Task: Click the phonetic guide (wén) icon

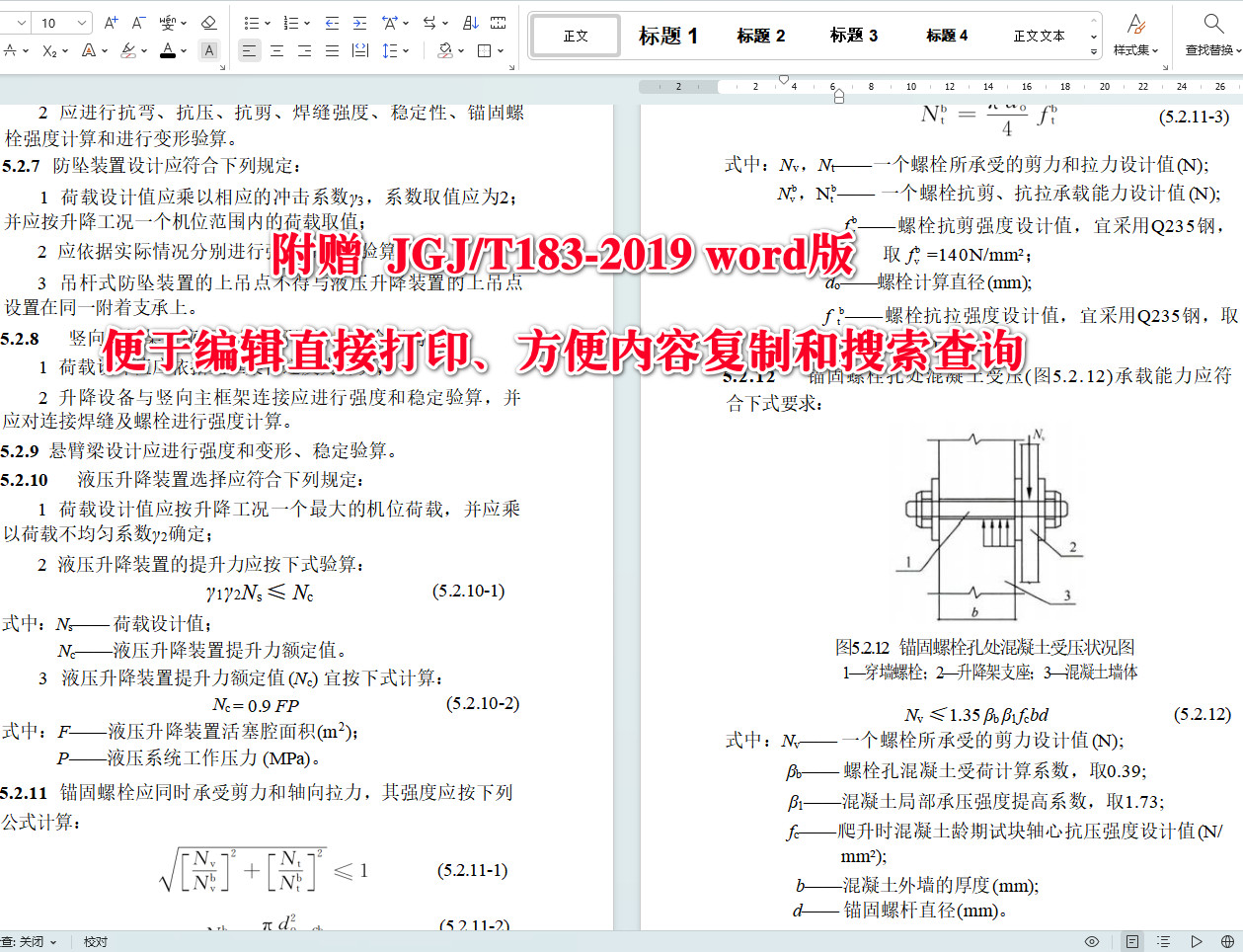Action: (x=167, y=23)
